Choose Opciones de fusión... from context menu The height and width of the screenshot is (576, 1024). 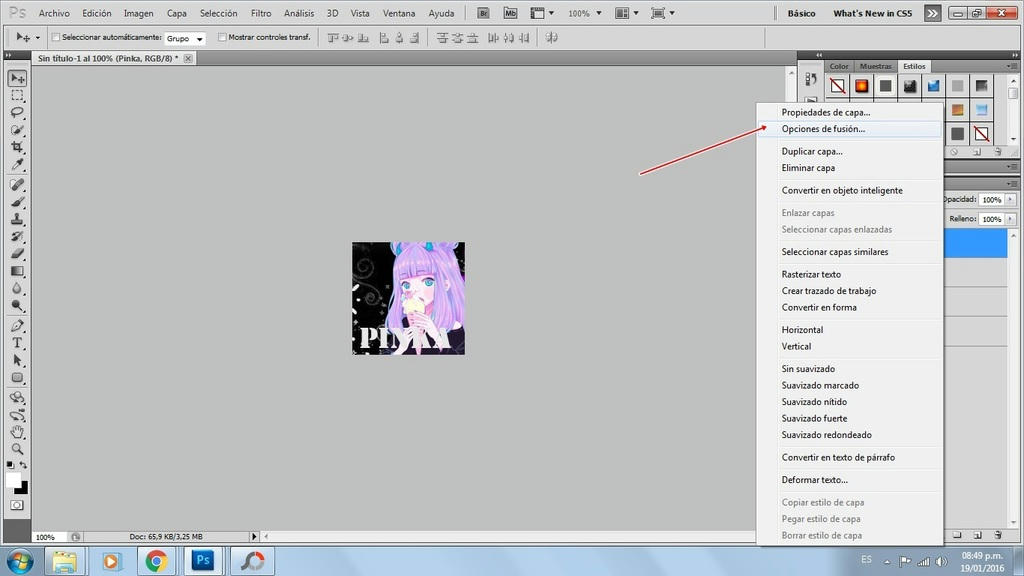849,129
